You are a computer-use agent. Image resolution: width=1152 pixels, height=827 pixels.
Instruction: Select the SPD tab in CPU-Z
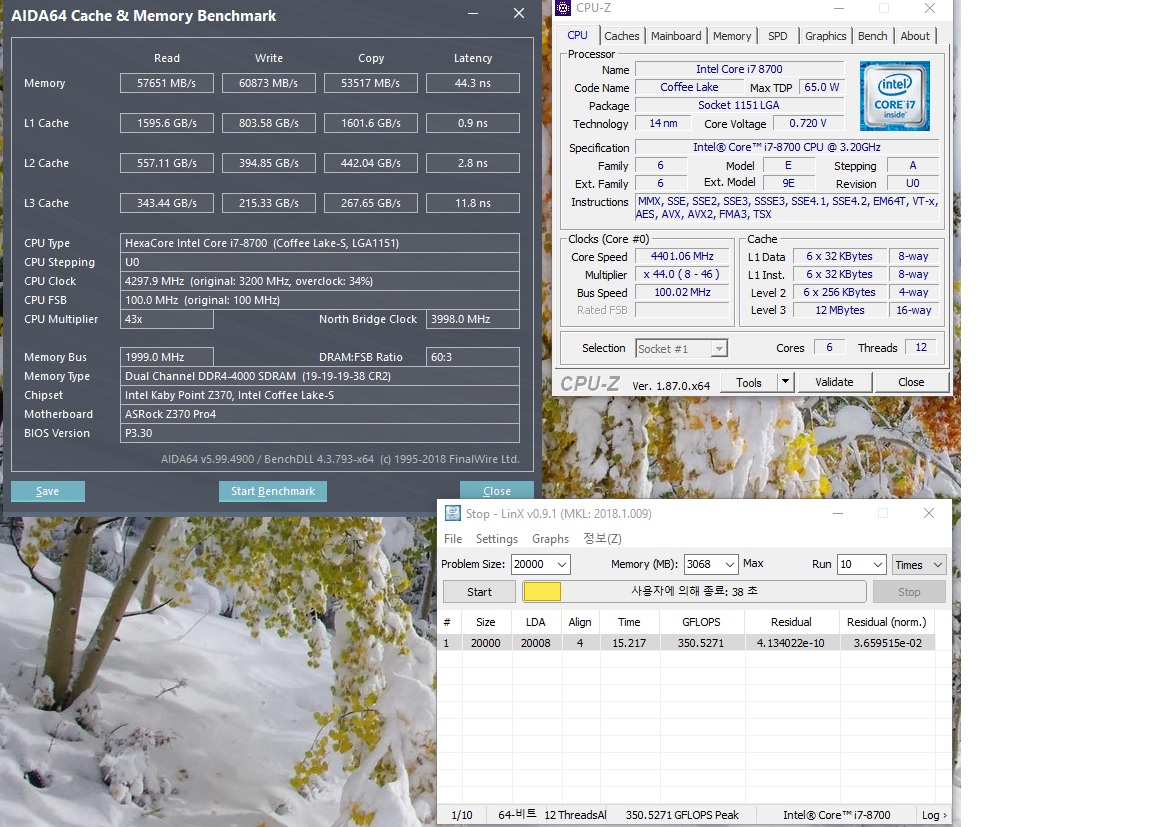[x=777, y=36]
